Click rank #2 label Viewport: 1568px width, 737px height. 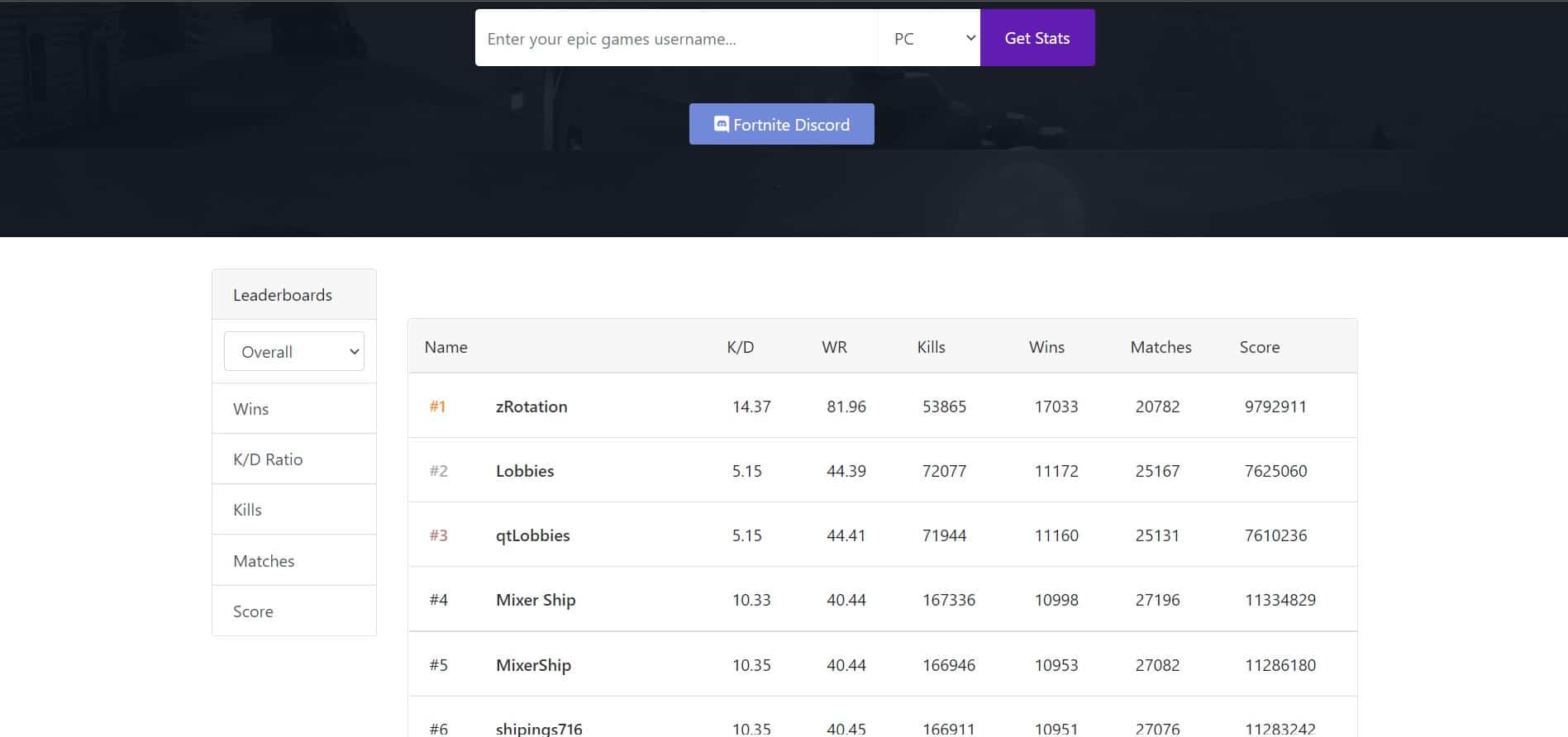(438, 471)
